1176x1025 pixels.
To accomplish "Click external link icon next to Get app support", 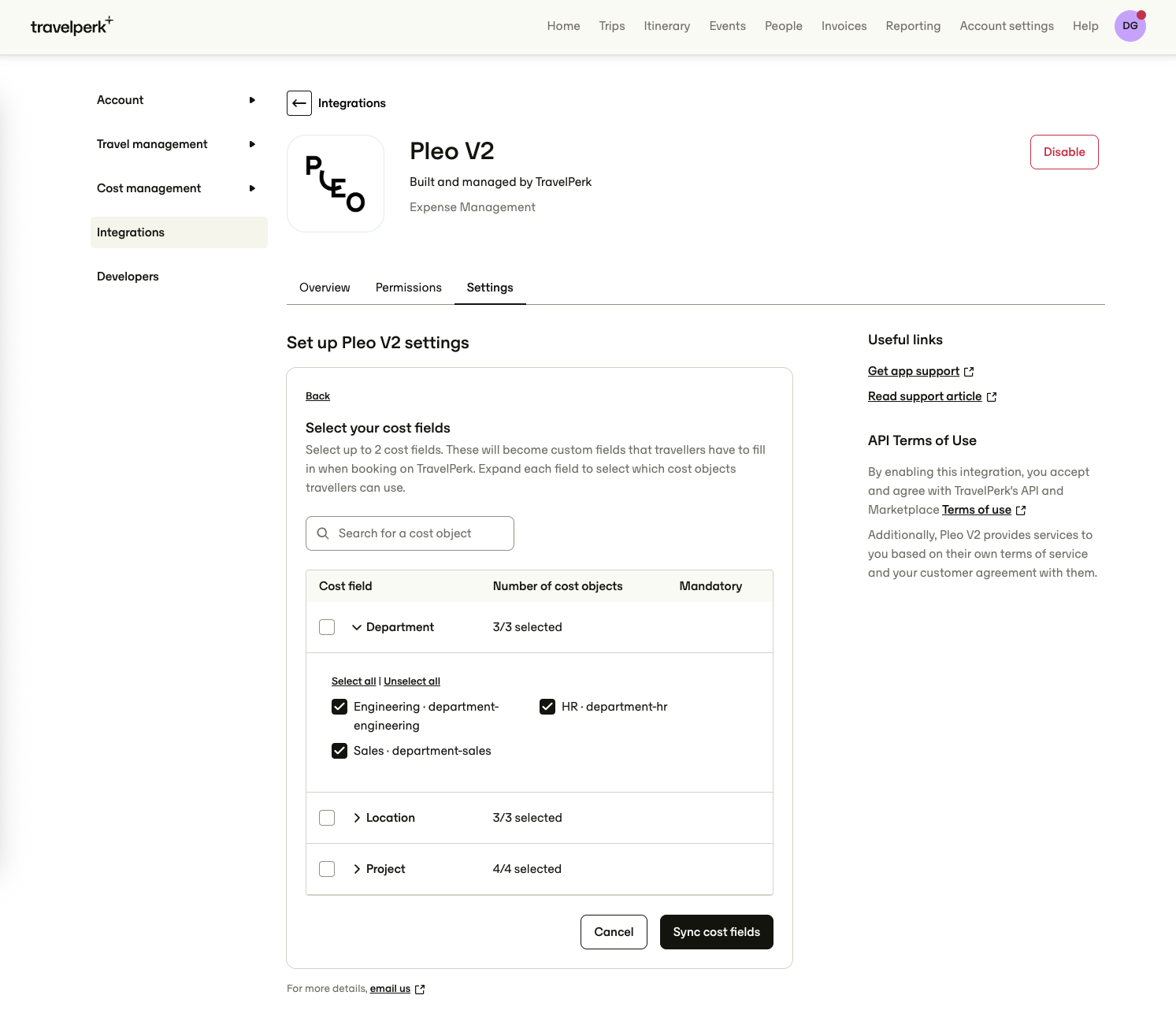I will (x=969, y=372).
